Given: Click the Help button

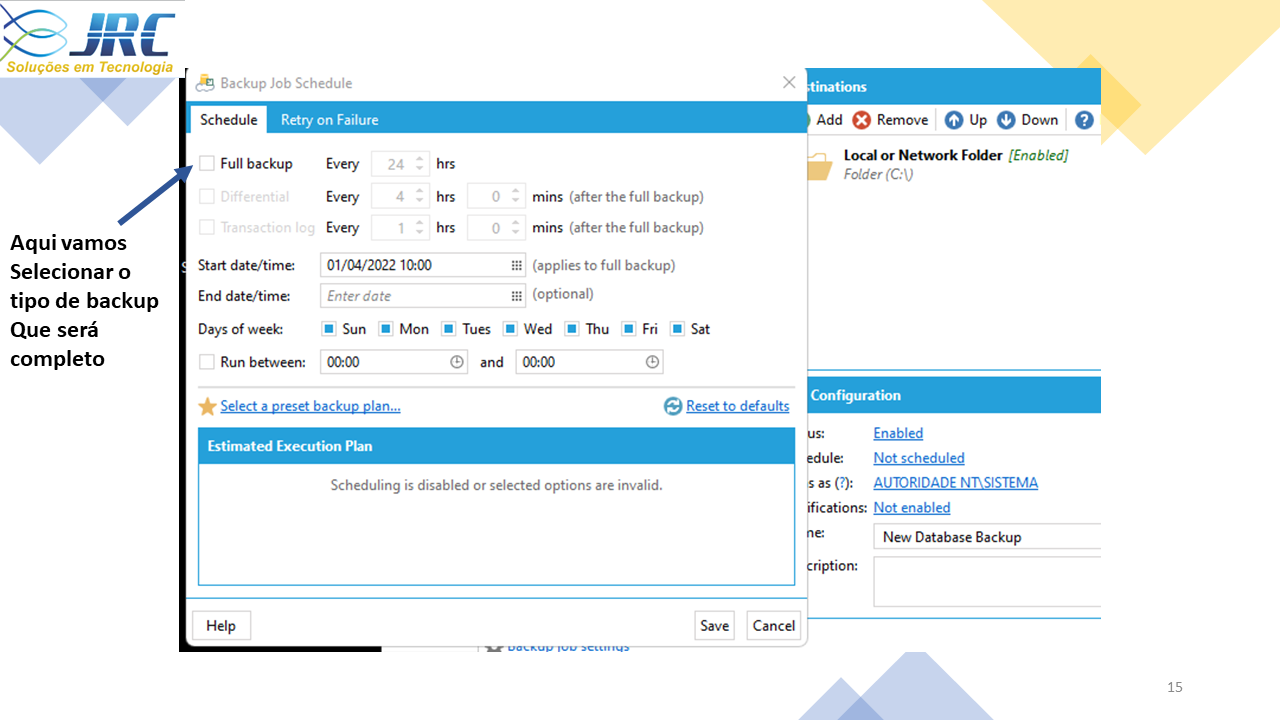Looking at the screenshot, I should point(221,626).
